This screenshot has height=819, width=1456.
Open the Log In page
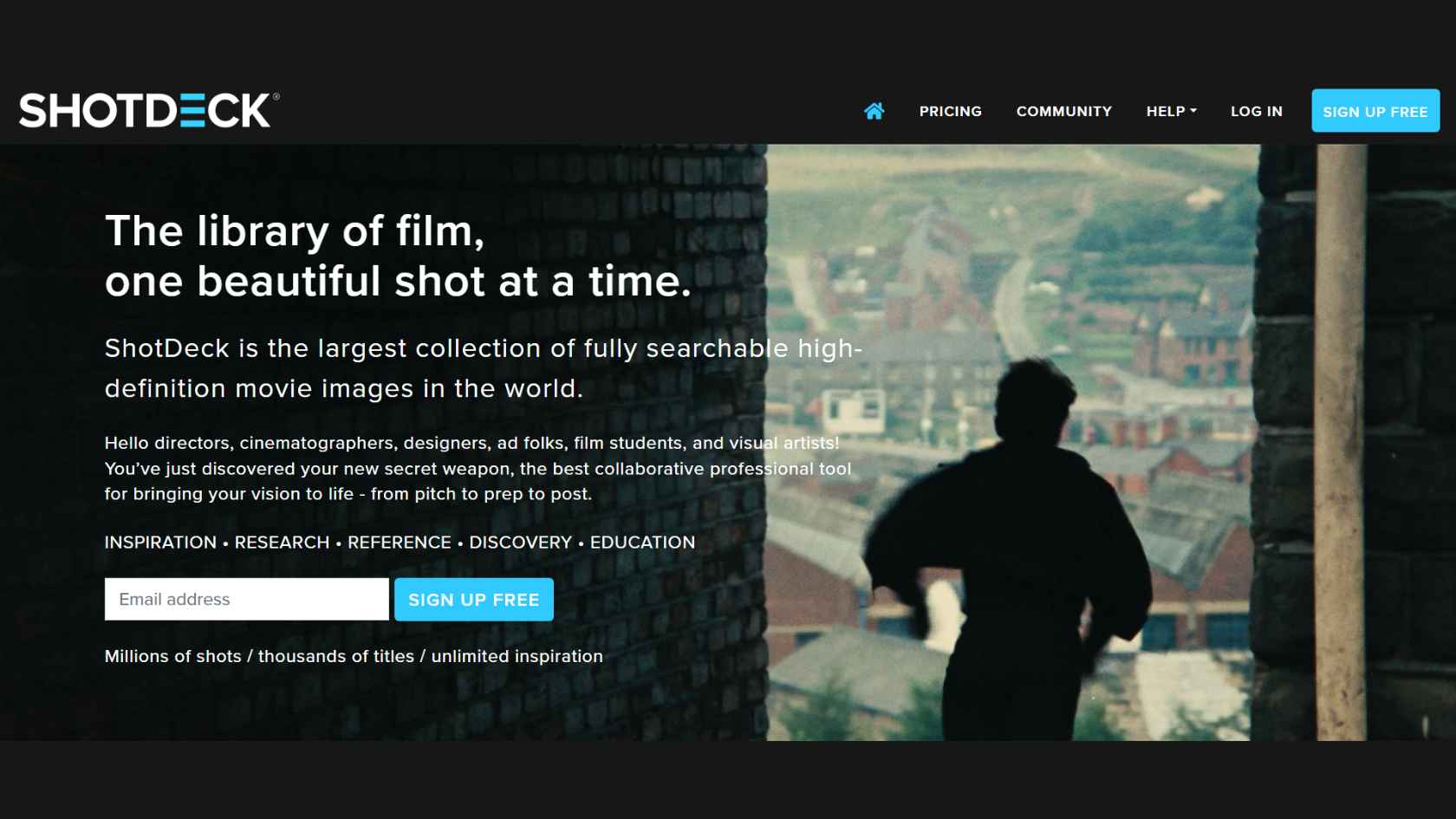click(1256, 112)
